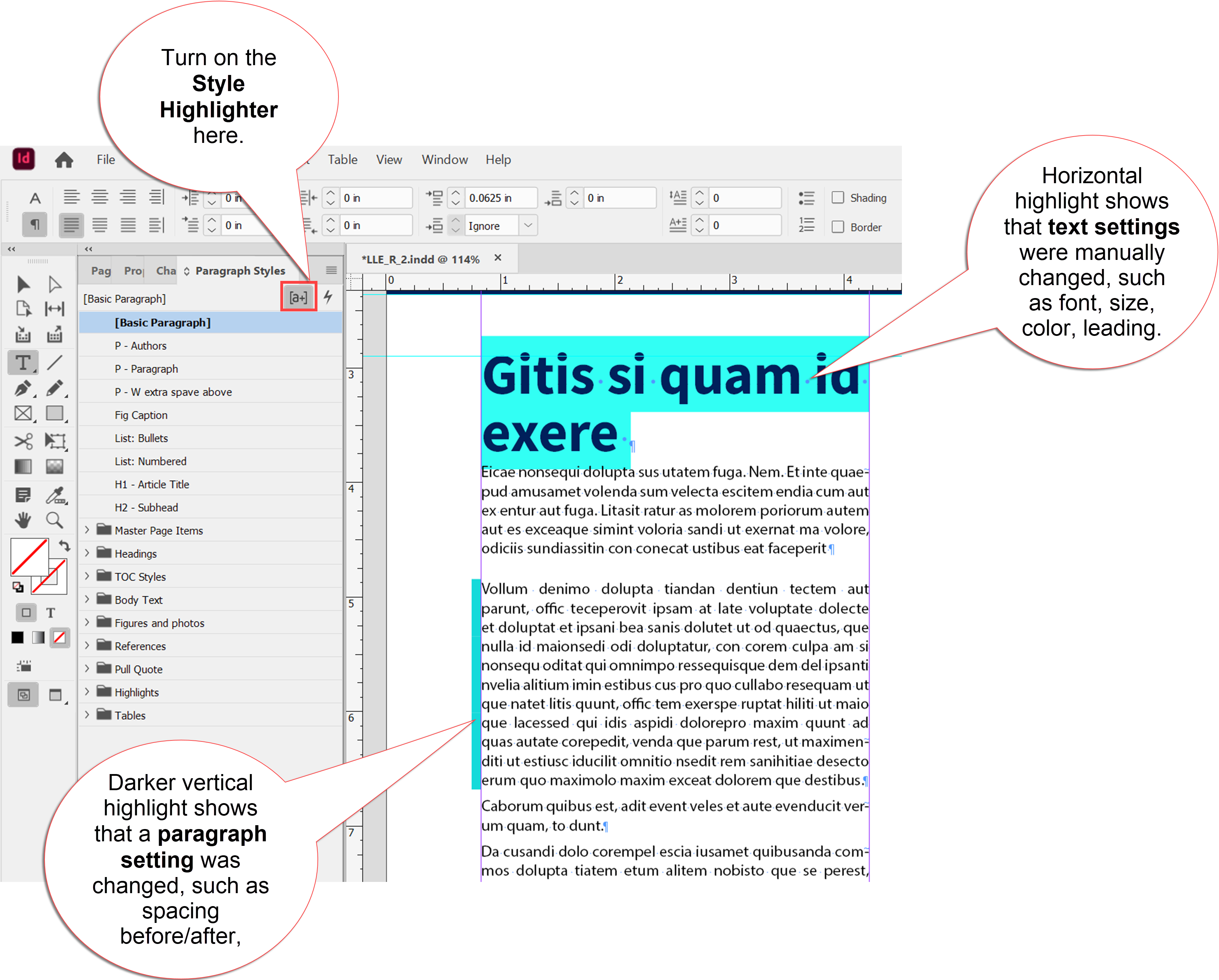Enable the Shading checkbox
This screenshot has height=980, width=1219.
coord(838,197)
